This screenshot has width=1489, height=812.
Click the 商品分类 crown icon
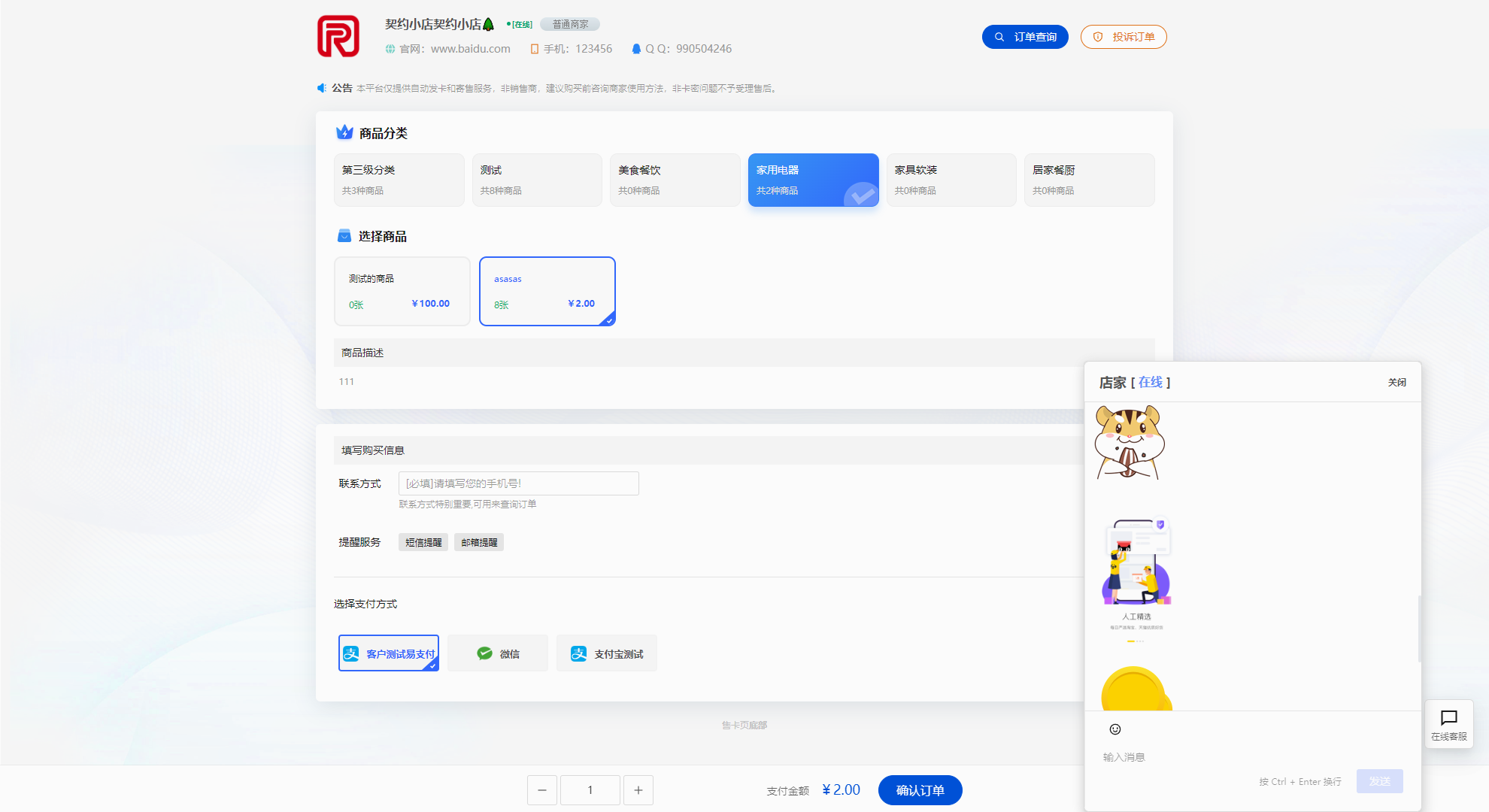(x=344, y=132)
